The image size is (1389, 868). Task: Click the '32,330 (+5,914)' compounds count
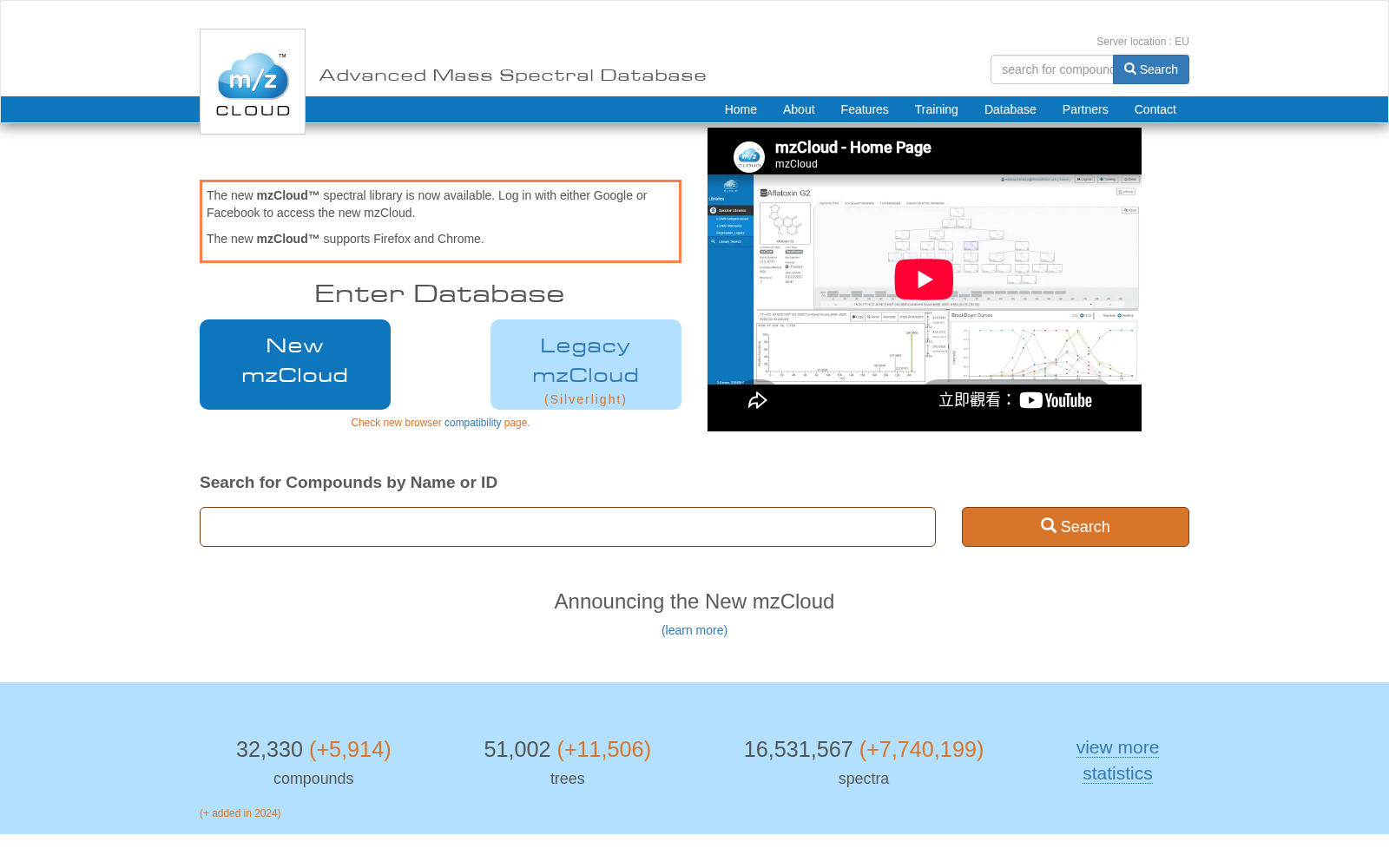313,749
